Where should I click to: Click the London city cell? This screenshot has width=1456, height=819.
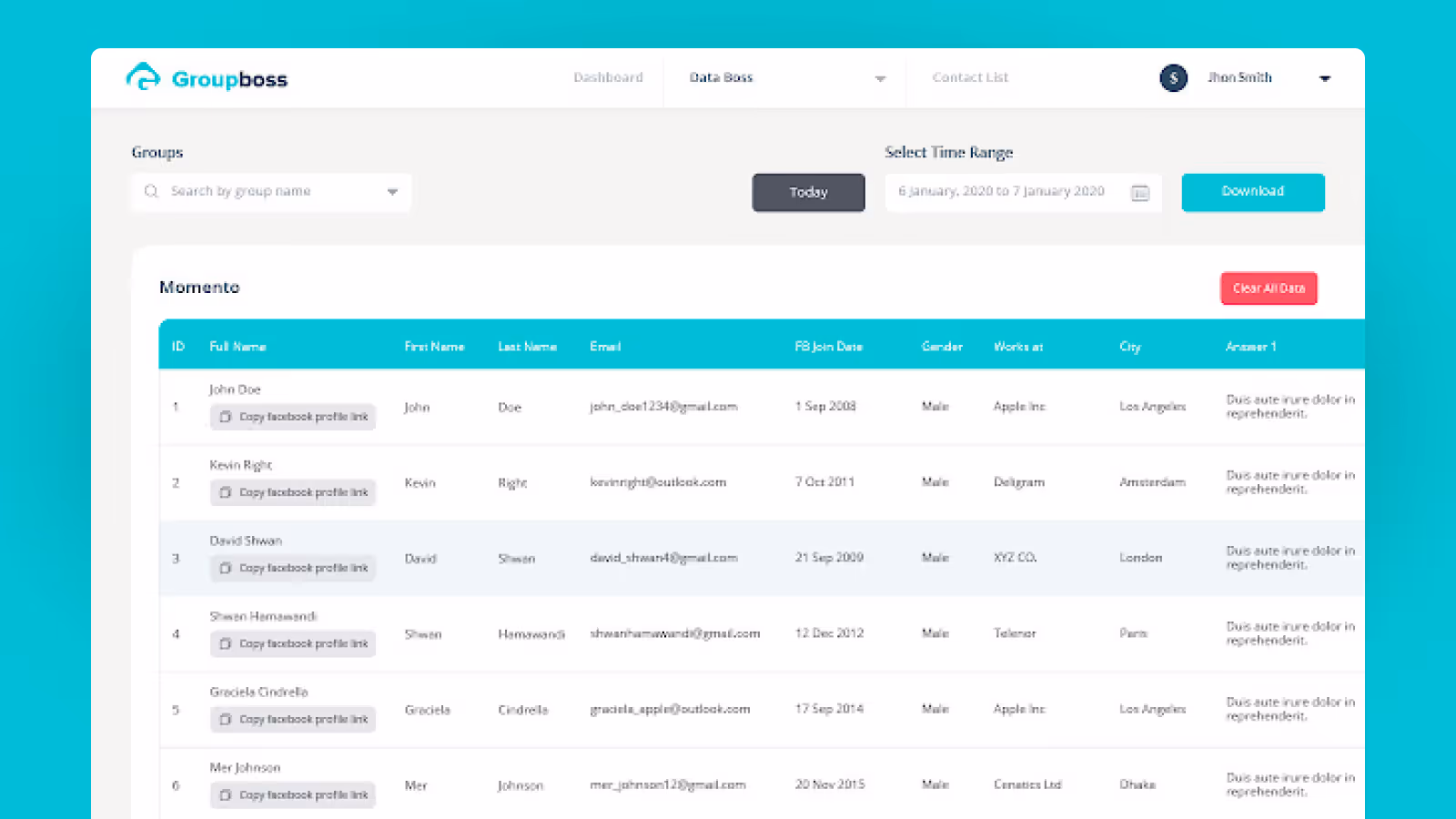click(1140, 558)
